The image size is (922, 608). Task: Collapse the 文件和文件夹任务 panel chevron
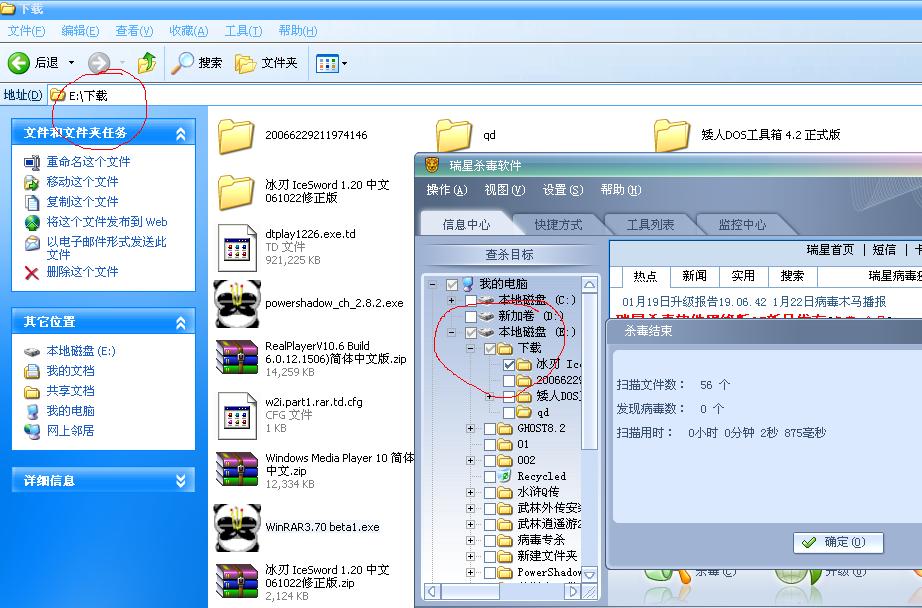pos(181,133)
